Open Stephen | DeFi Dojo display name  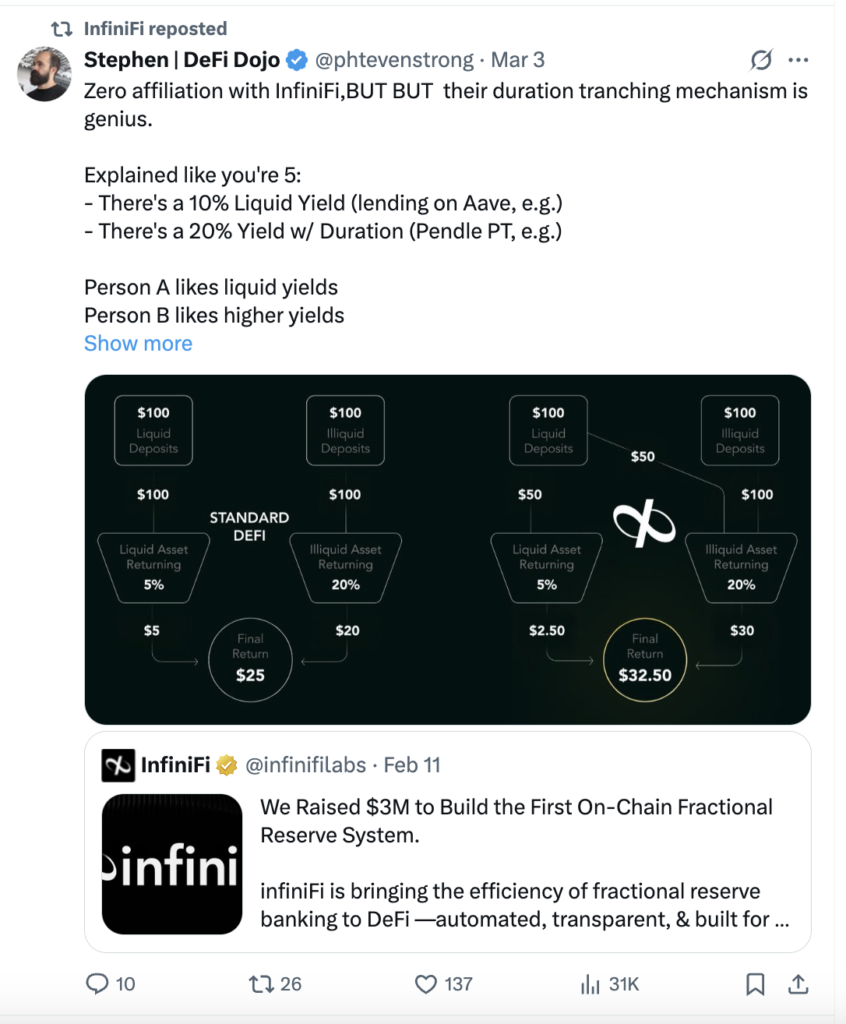(182, 60)
